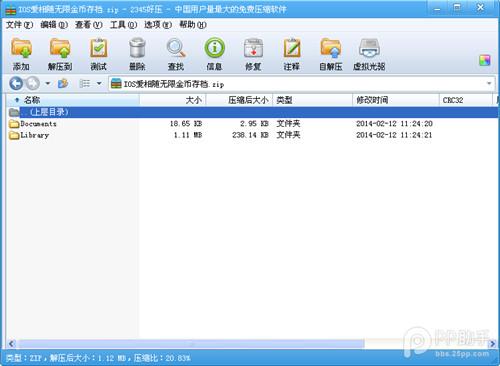The width and height of the screenshot is (500, 366).
Task: Click the list view mode icon
Action: [x=85, y=83]
